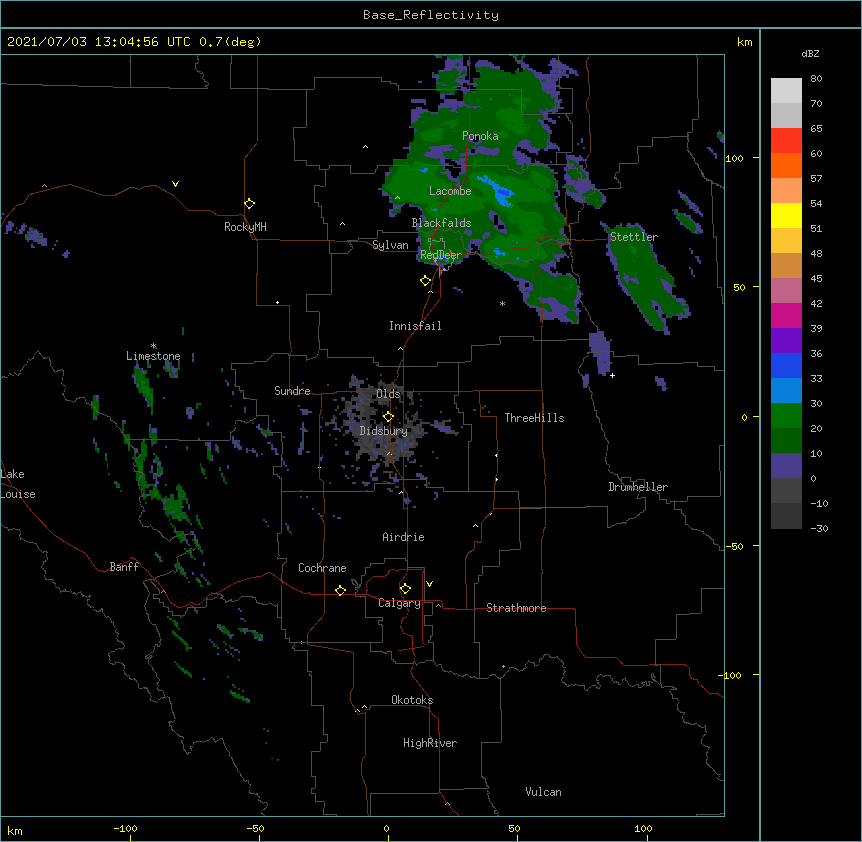This screenshot has width=862, height=842.
Task: Click the white asterisk above Limestone label
Action: click(154, 346)
